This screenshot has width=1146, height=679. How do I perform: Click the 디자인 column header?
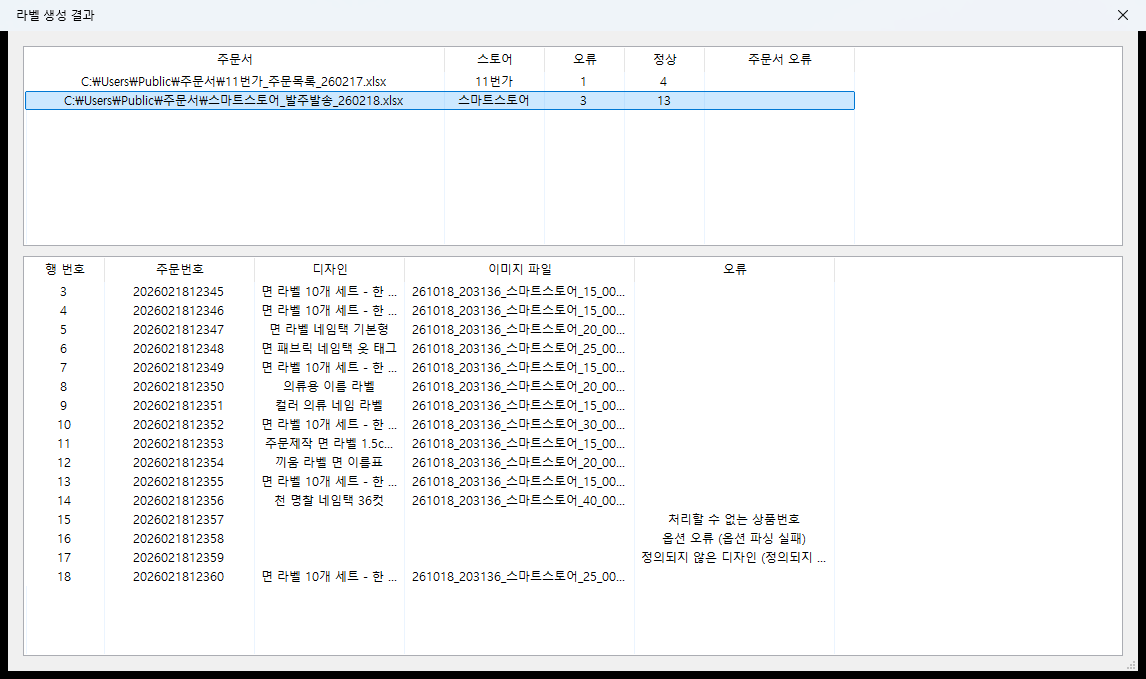coord(329,269)
